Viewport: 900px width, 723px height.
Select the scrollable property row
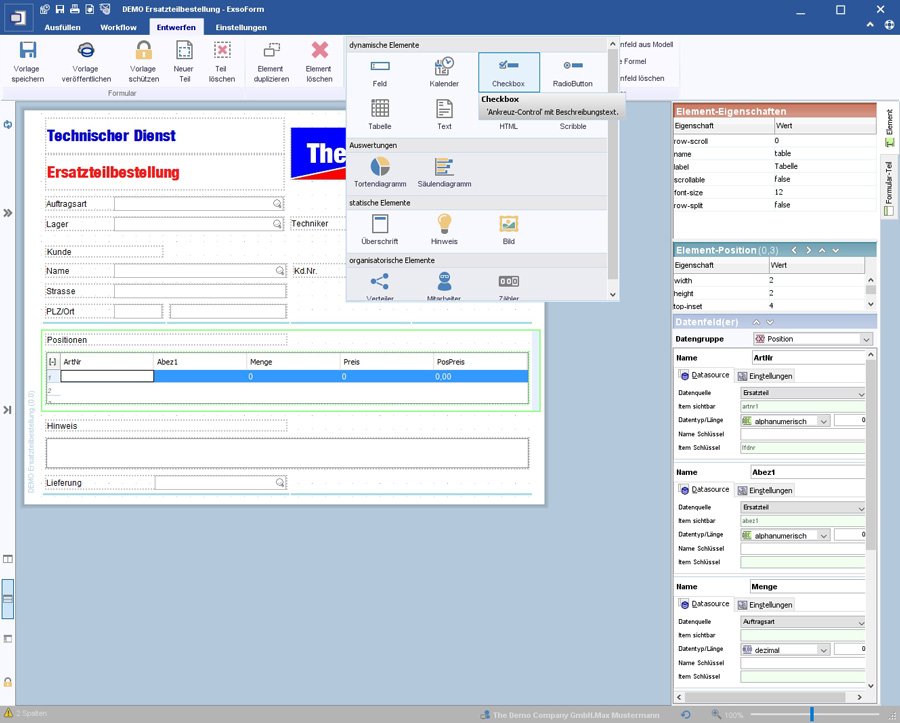[x=775, y=180]
